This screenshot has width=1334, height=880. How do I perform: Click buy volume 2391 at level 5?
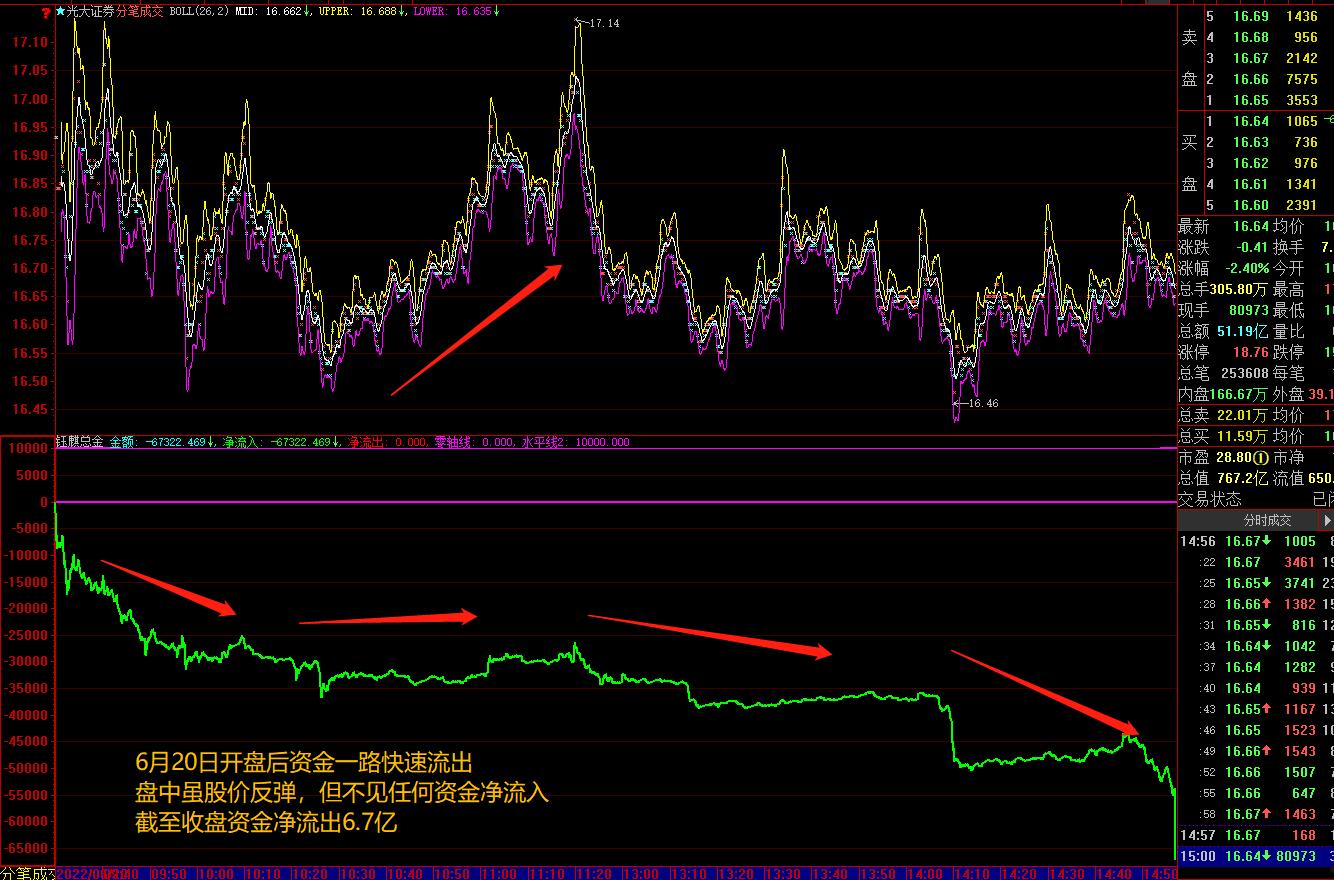(x=1302, y=205)
